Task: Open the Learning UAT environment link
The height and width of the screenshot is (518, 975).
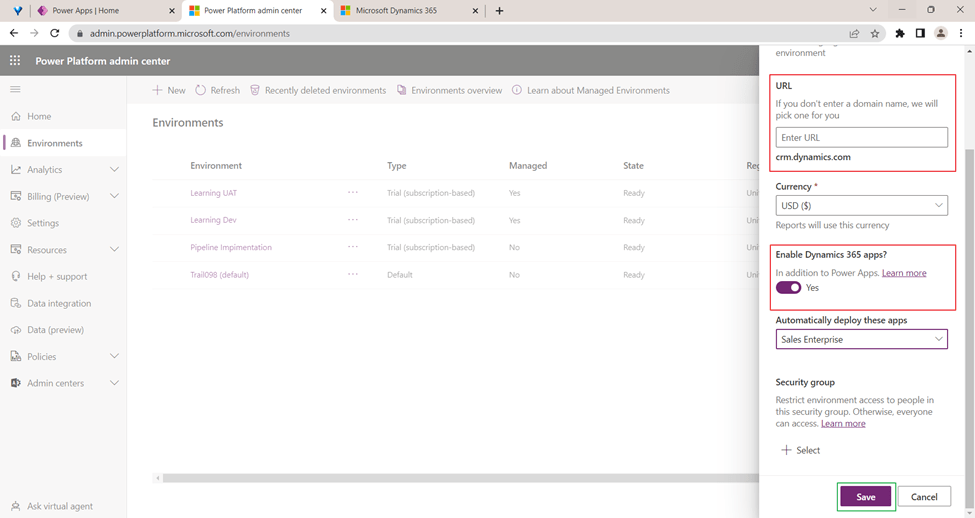Action: [213, 193]
